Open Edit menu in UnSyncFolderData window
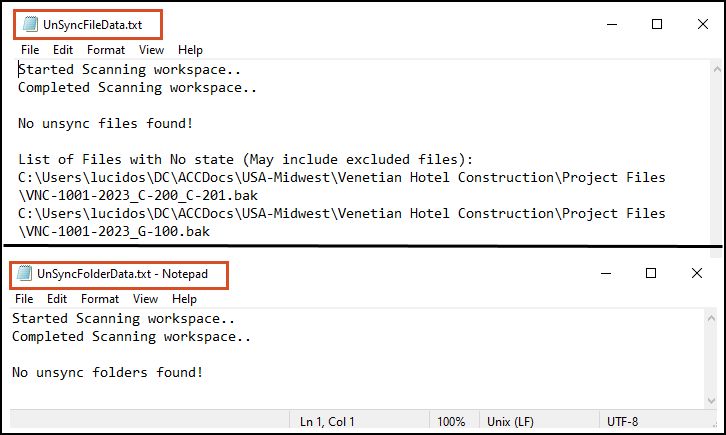 click(x=56, y=299)
